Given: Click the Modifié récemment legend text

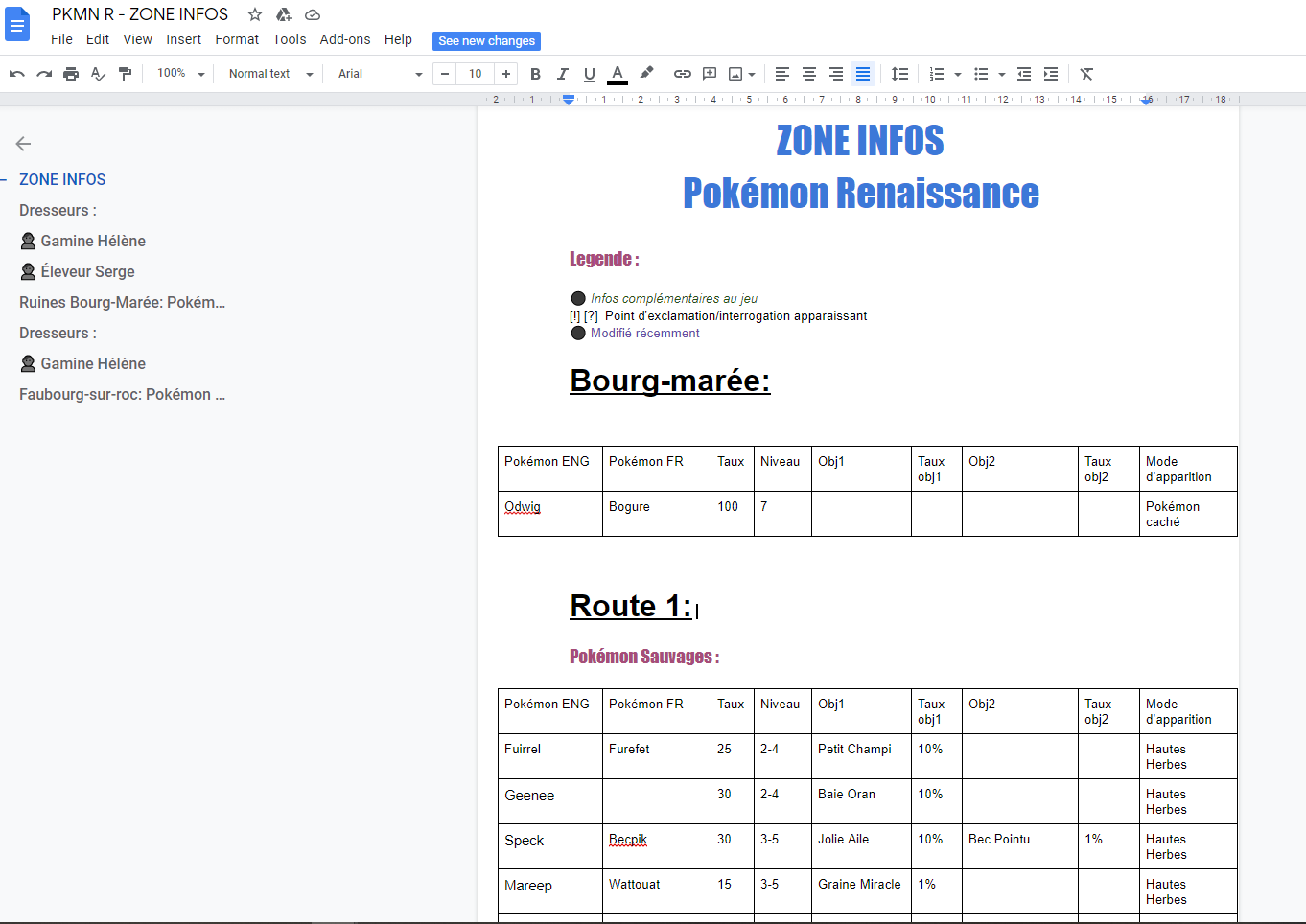Looking at the screenshot, I should click(x=645, y=334).
